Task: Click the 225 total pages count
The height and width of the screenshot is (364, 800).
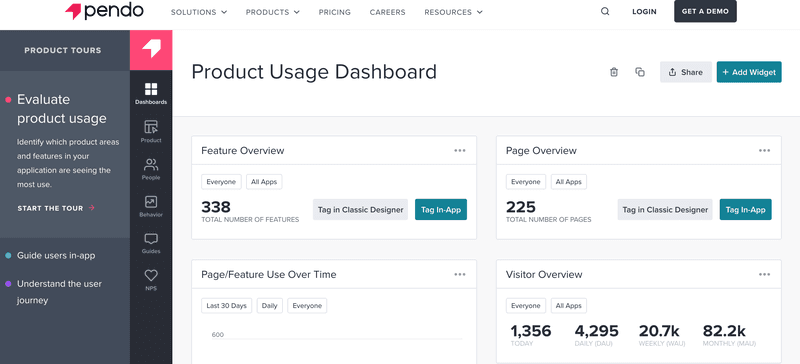Action: coord(521,207)
